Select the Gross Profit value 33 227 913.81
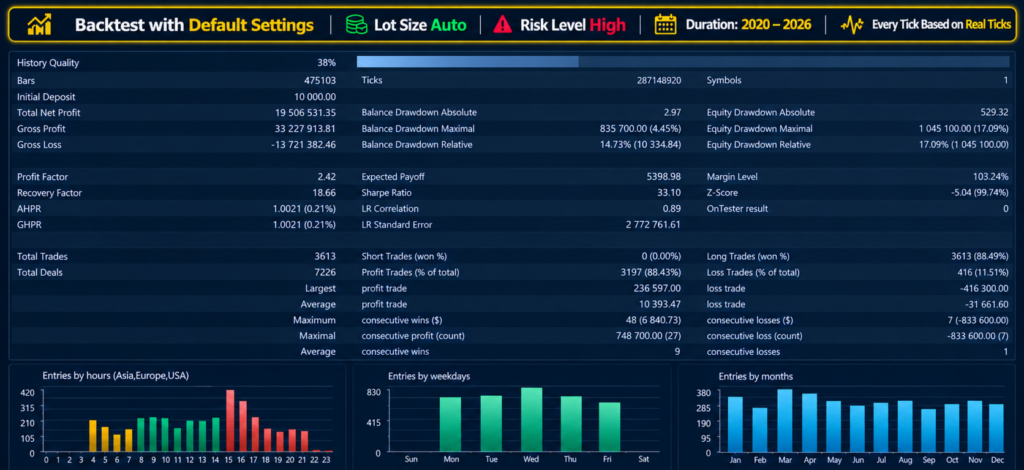The image size is (1024, 470). click(306, 129)
